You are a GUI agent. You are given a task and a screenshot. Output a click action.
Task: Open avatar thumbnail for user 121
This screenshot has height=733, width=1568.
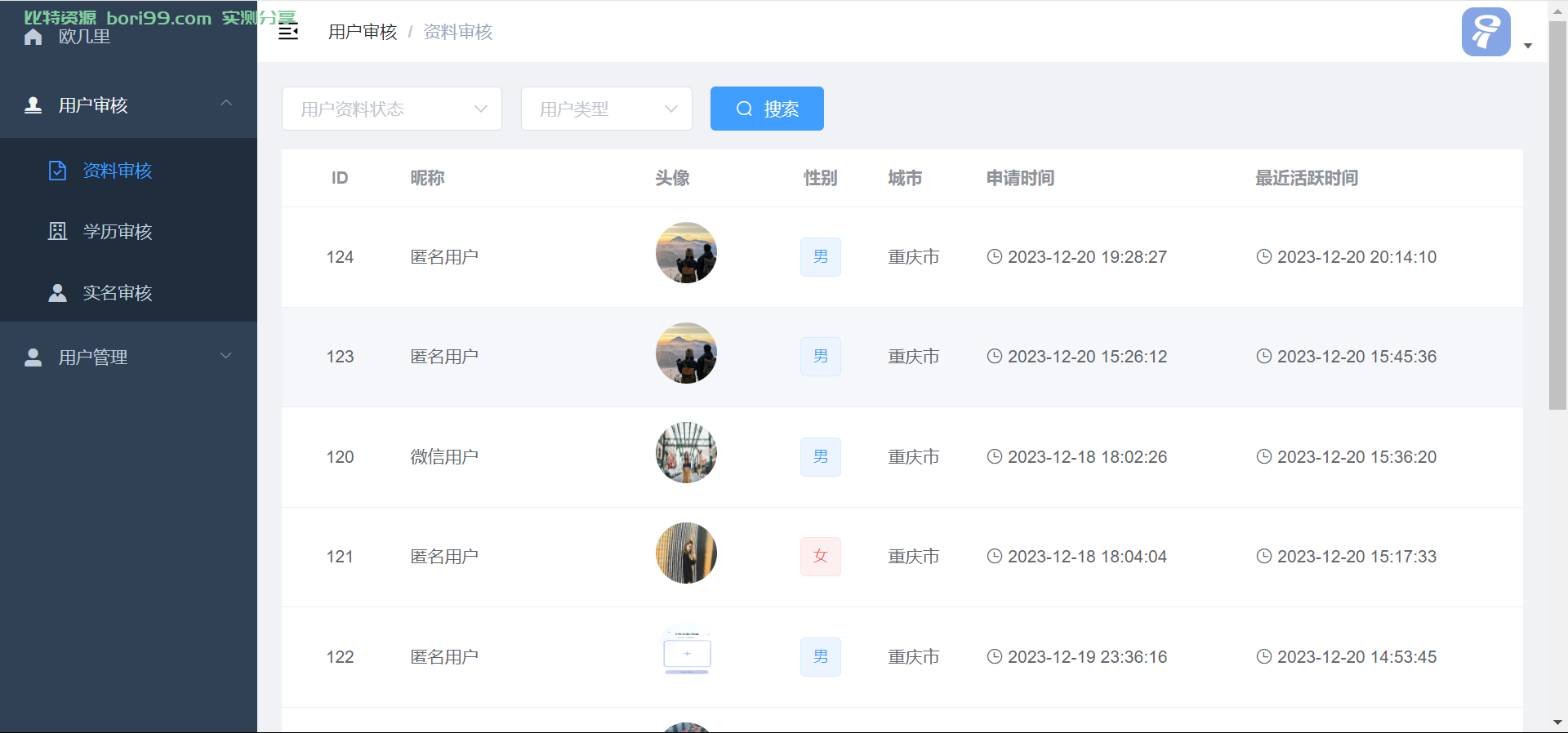[x=686, y=553]
